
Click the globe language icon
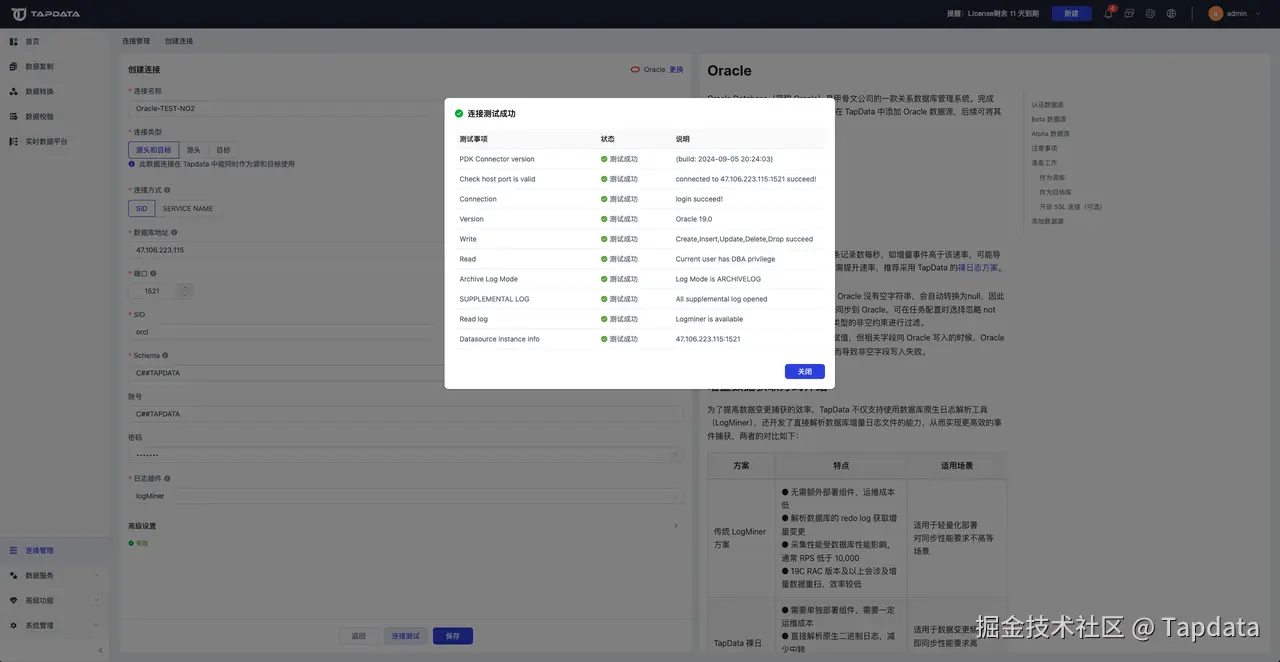pyautogui.click(x=1171, y=14)
